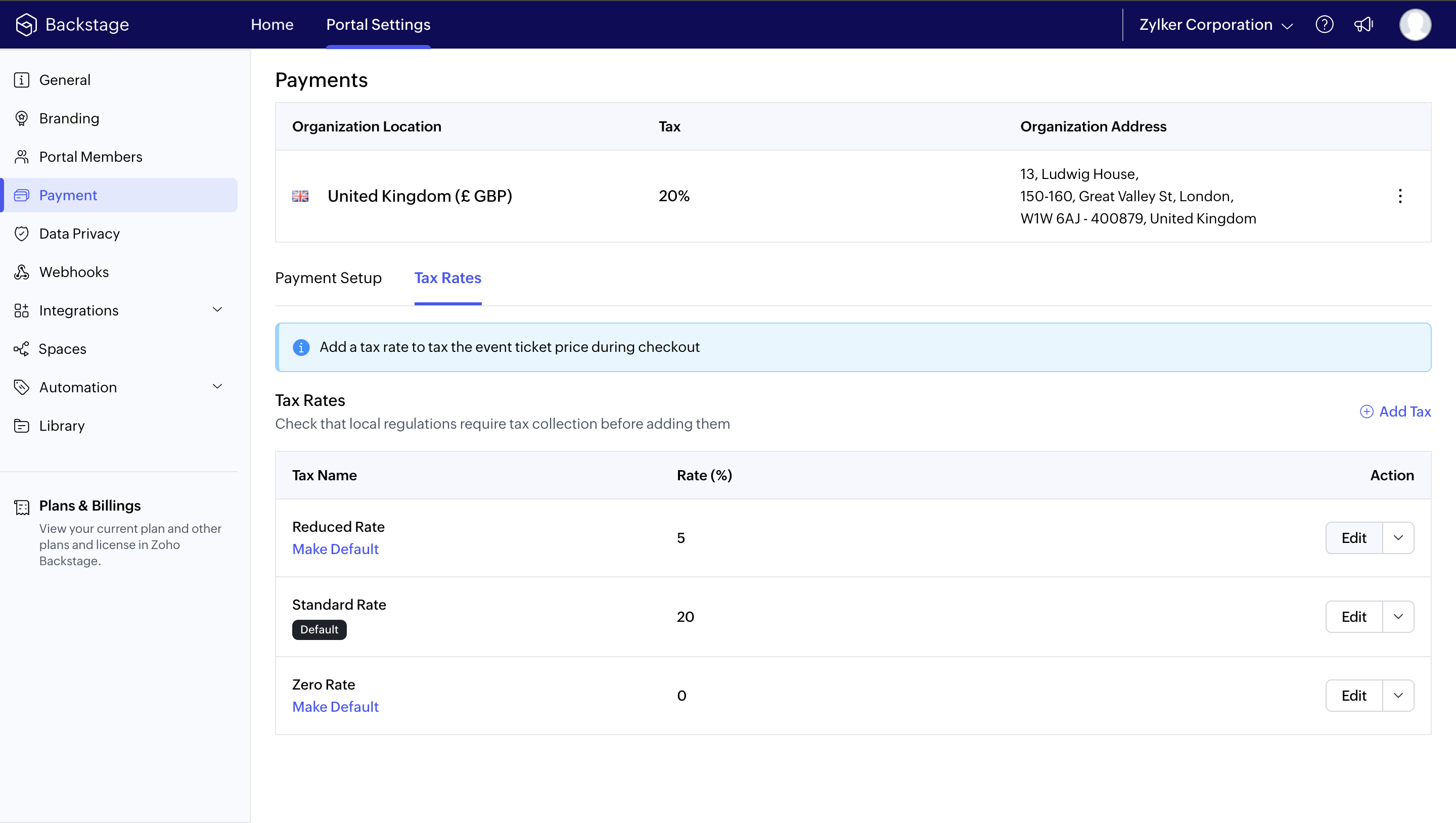Click Make Default under Reduced Rate
Viewport: 1456px width, 823px height.
click(x=335, y=549)
